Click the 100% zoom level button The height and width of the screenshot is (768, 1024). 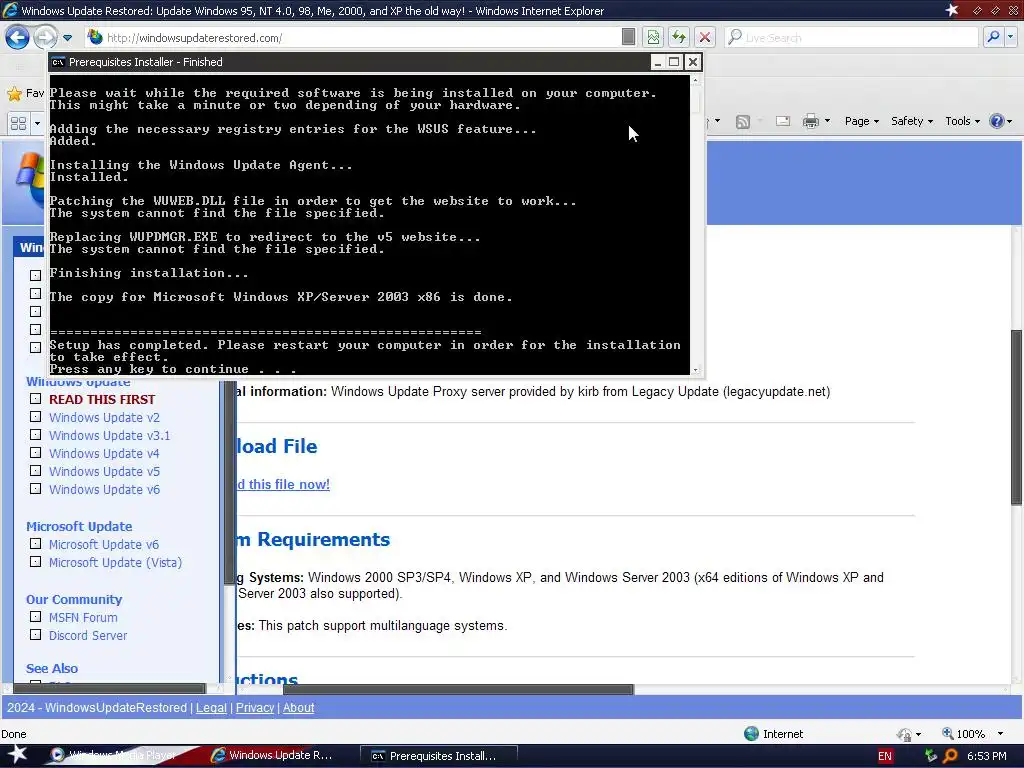coord(963,734)
